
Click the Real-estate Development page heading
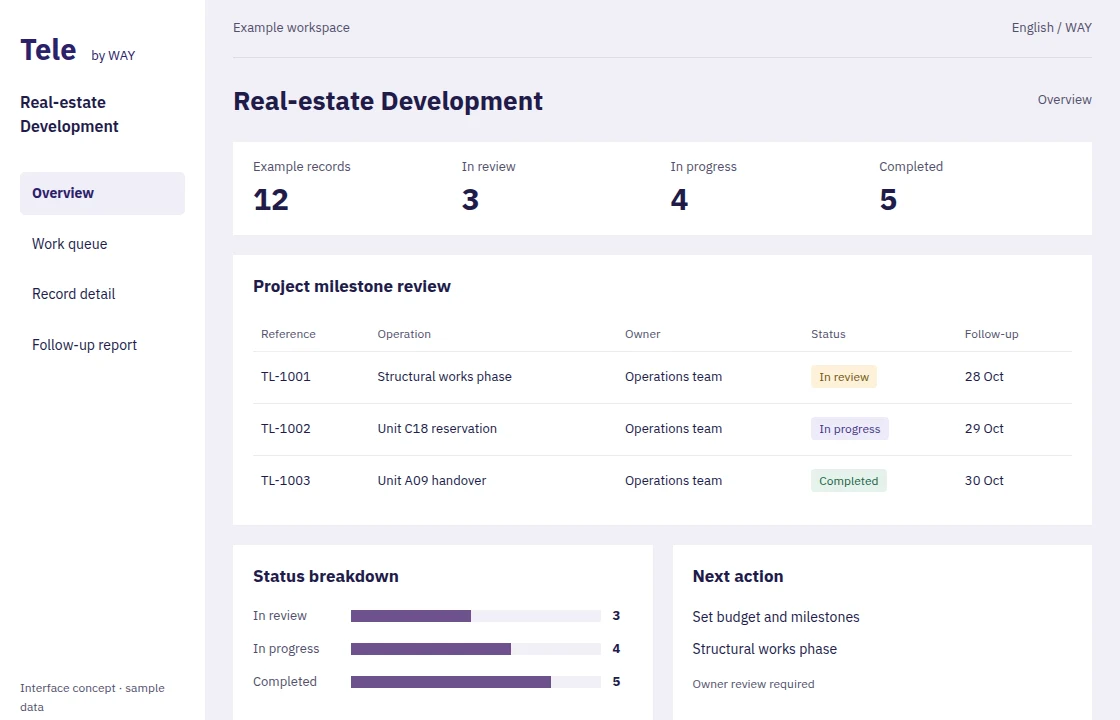[388, 101]
